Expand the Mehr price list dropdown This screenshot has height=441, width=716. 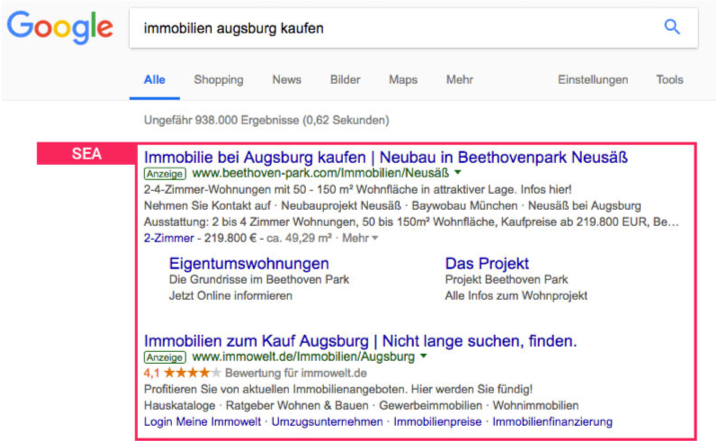[360, 238]
